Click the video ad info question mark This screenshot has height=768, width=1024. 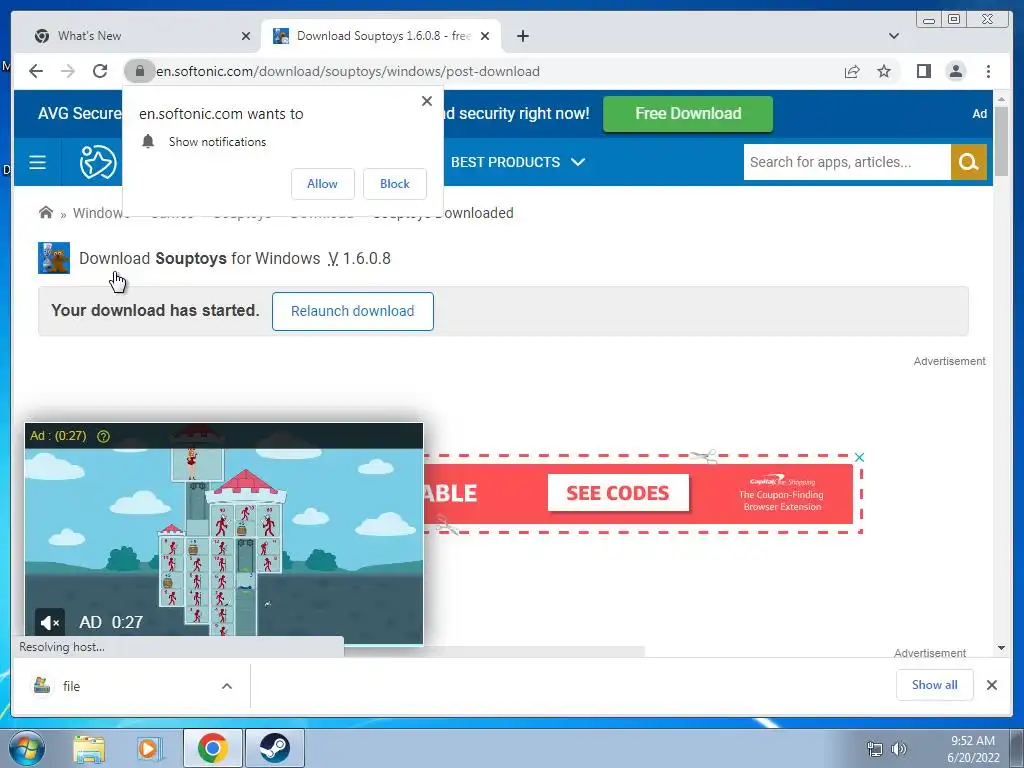pos(103,436)
